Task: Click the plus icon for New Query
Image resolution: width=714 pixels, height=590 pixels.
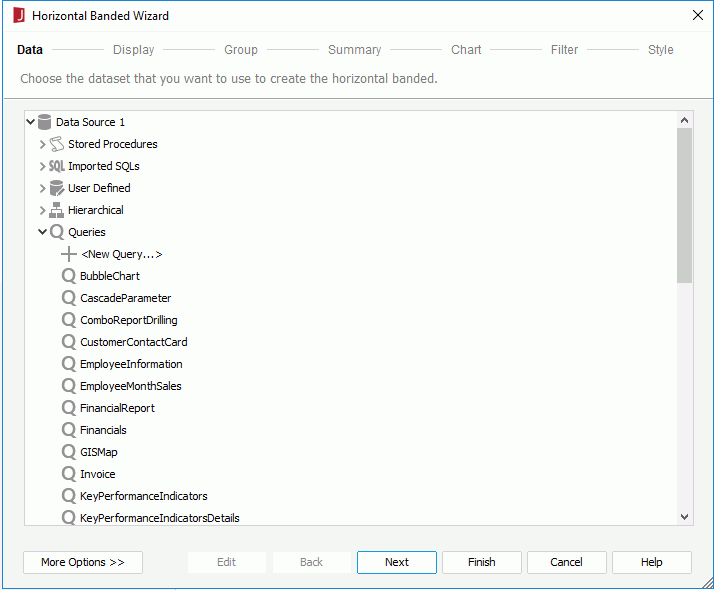Action: 69,254
